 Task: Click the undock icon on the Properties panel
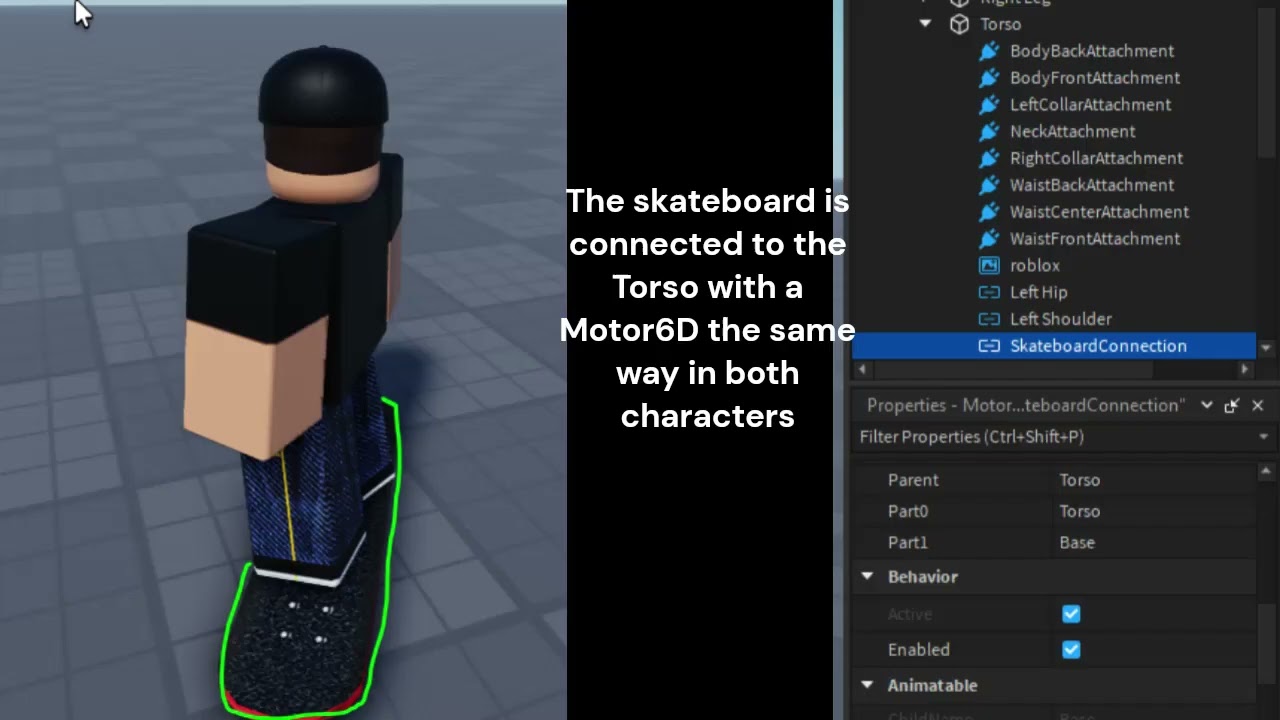(1232, 405)
